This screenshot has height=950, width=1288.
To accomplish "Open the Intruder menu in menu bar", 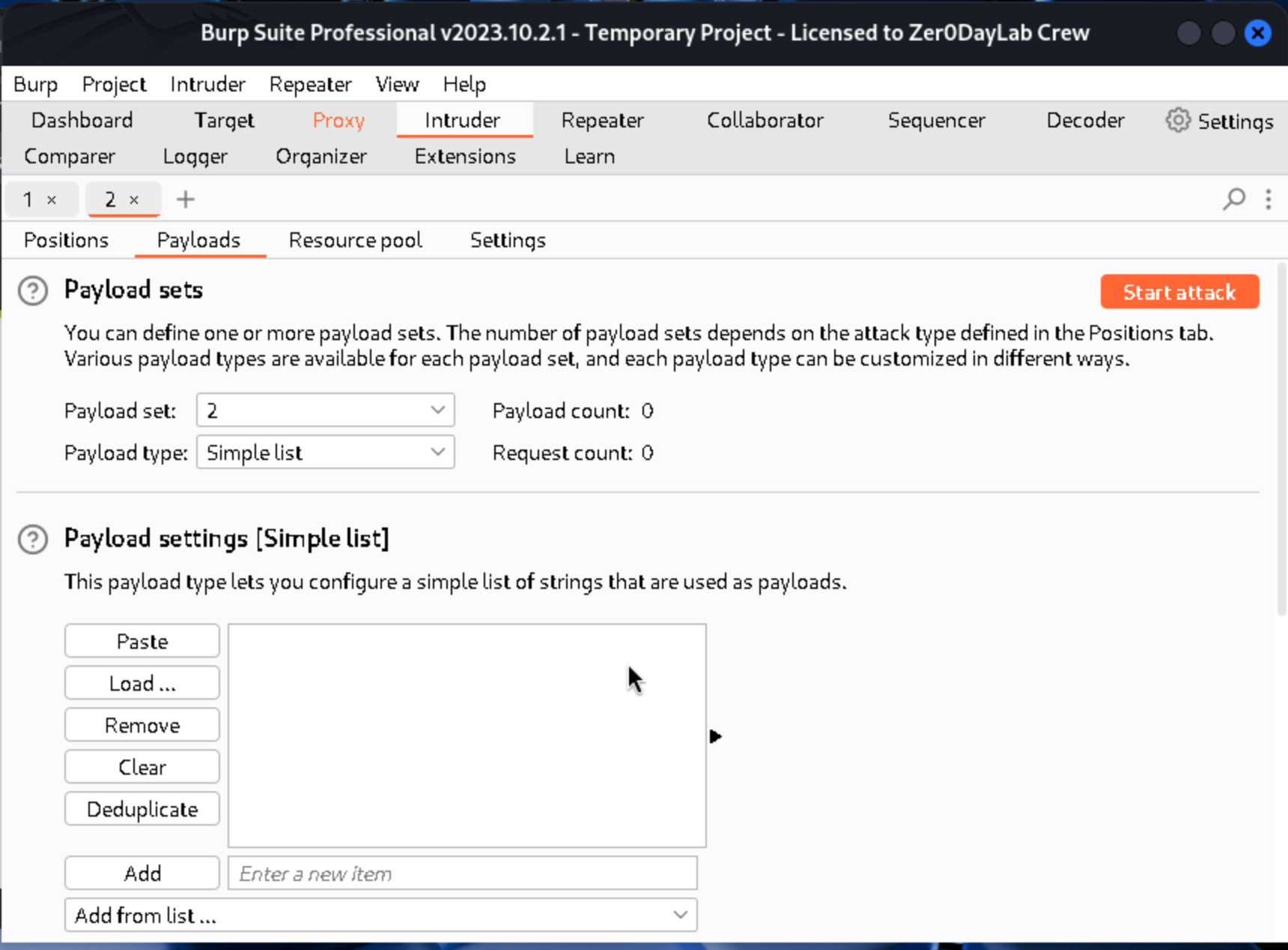I will click(207, 84).
